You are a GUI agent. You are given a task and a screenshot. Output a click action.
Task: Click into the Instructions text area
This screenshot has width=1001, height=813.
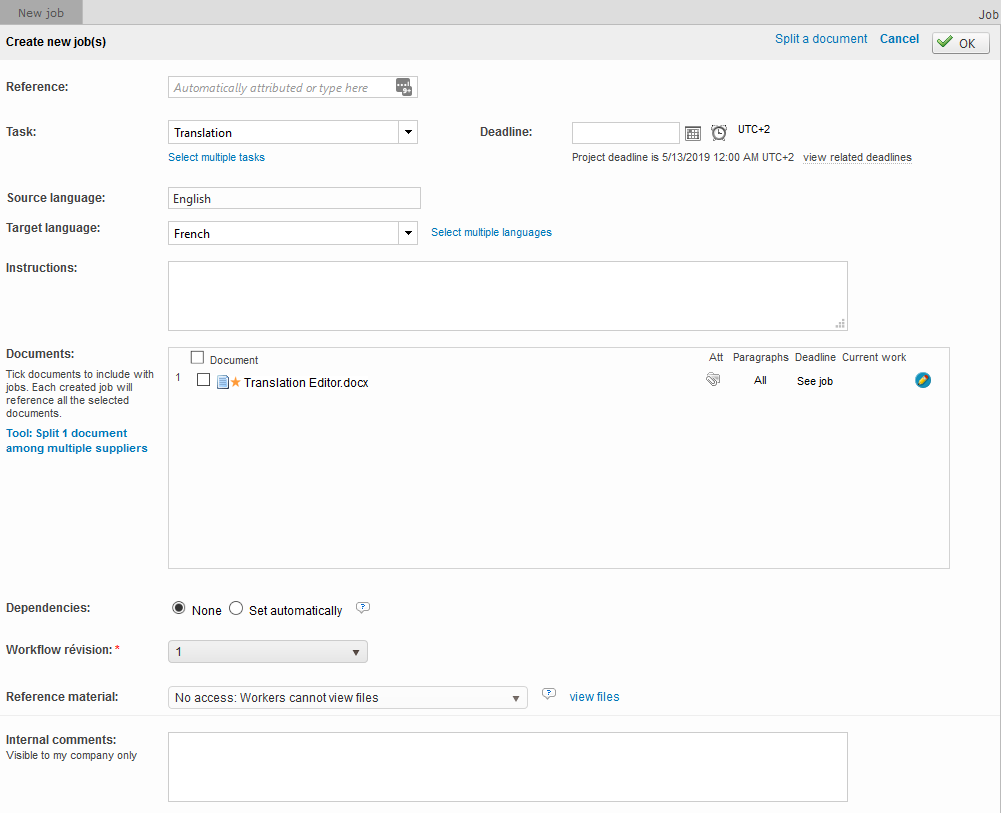[x=507, y=295]
